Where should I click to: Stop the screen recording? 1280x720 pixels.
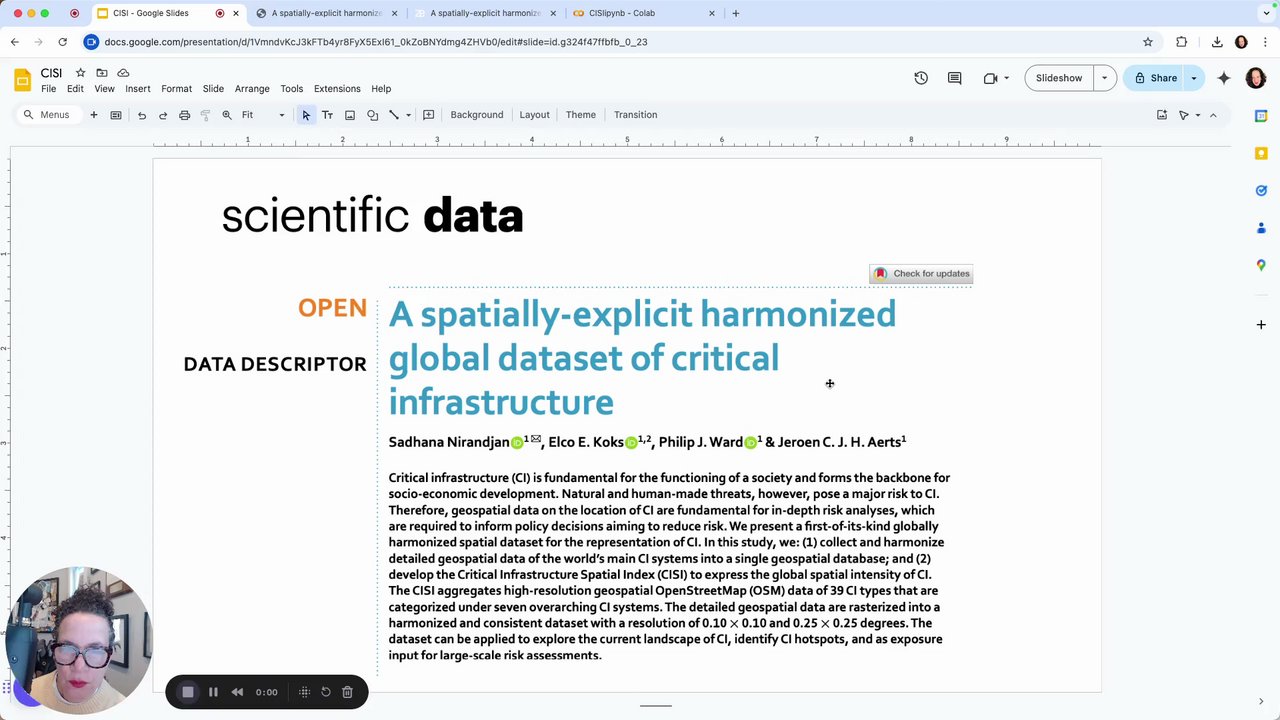click(187, 692)
